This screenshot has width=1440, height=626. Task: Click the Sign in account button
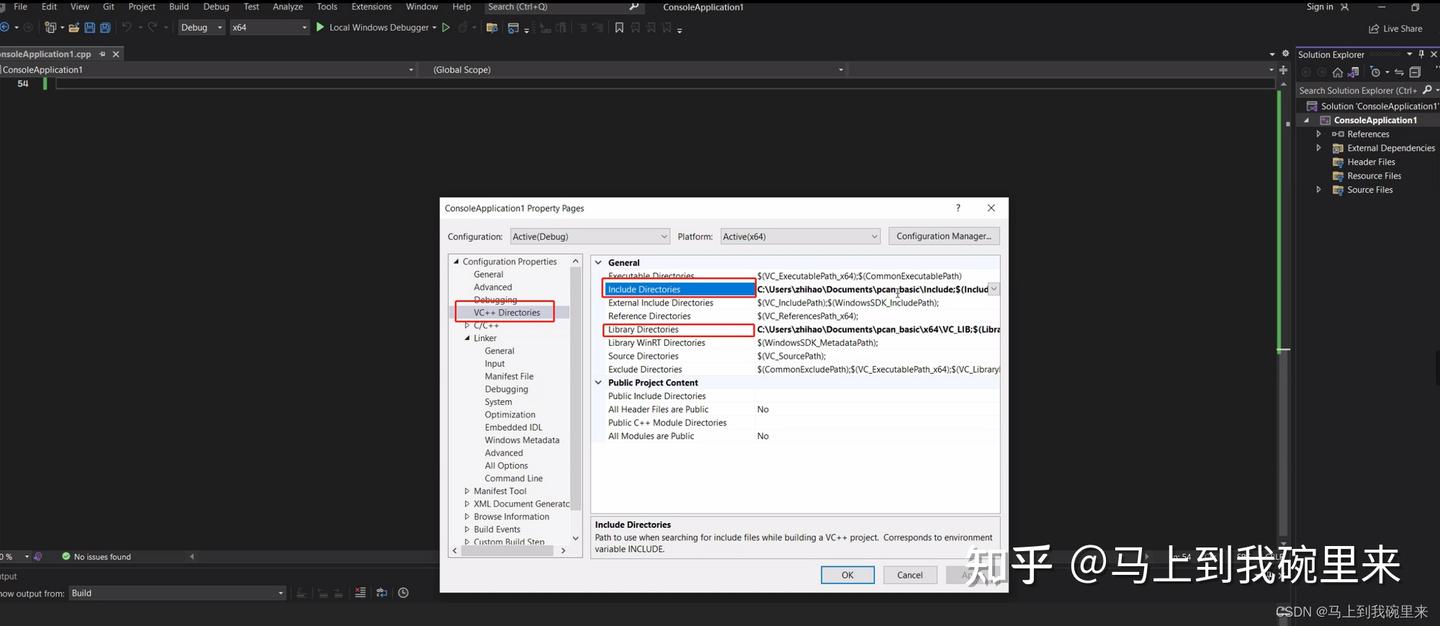point(1320,7)
